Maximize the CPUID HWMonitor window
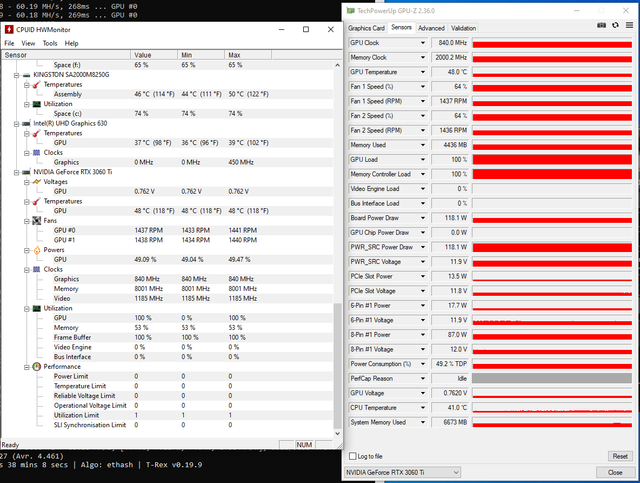The height and width of the screenshot is (483, 640). (x=306, y=29)
